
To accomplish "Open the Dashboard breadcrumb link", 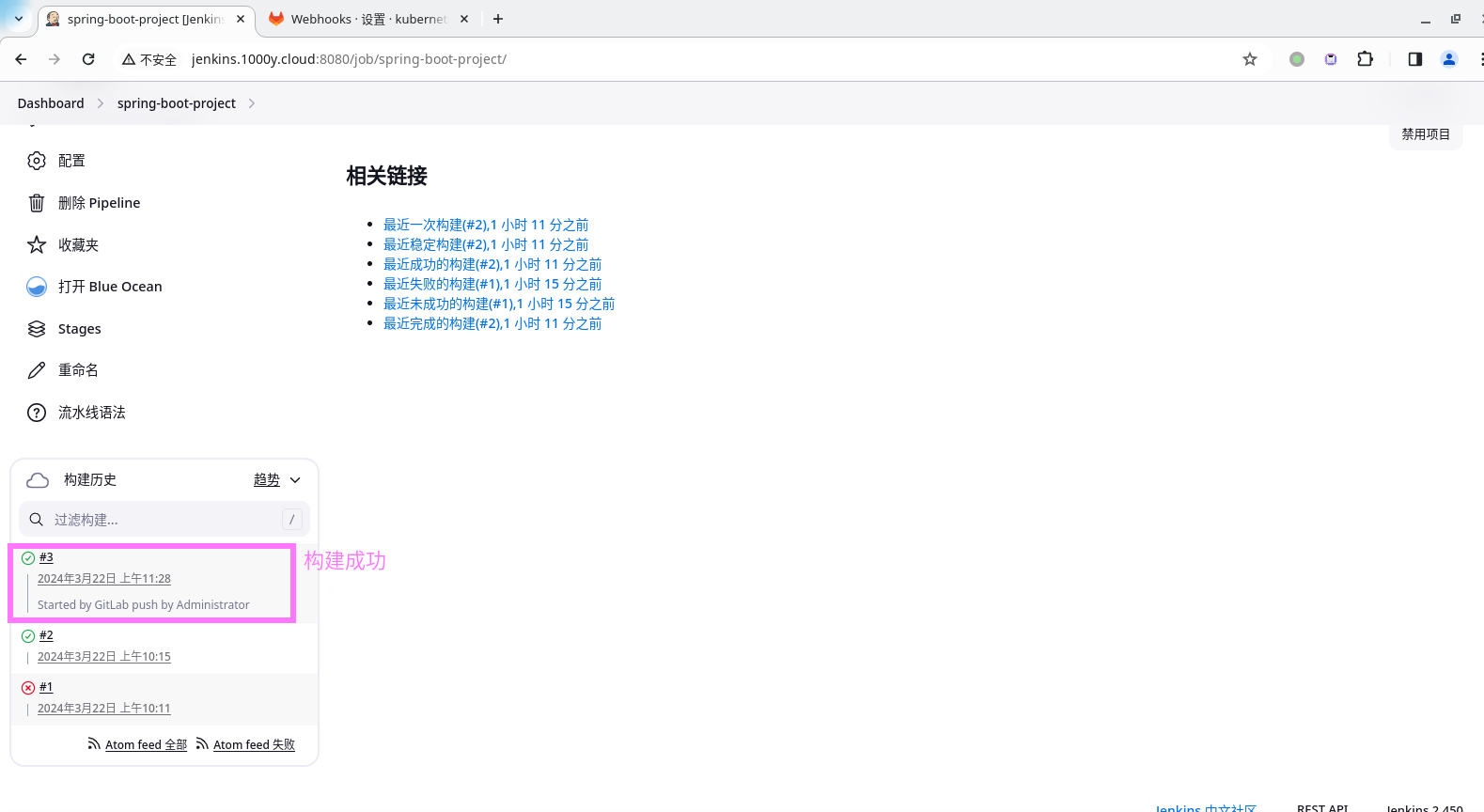I will (51, 103).
